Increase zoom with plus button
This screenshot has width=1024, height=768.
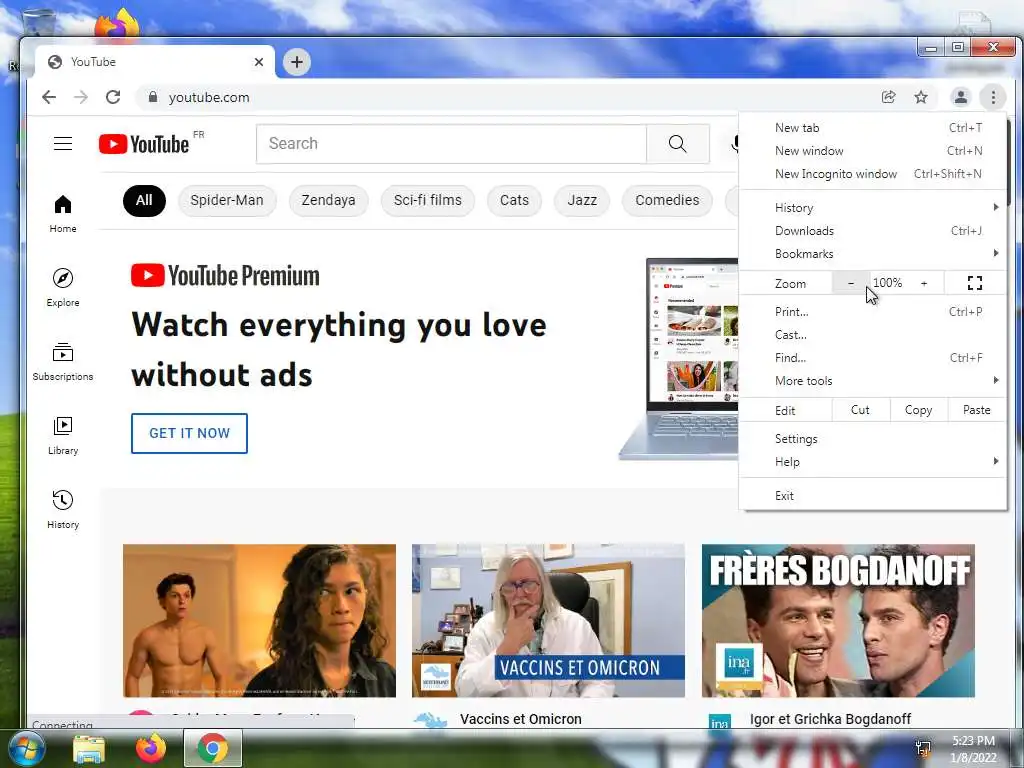(924, 283)
